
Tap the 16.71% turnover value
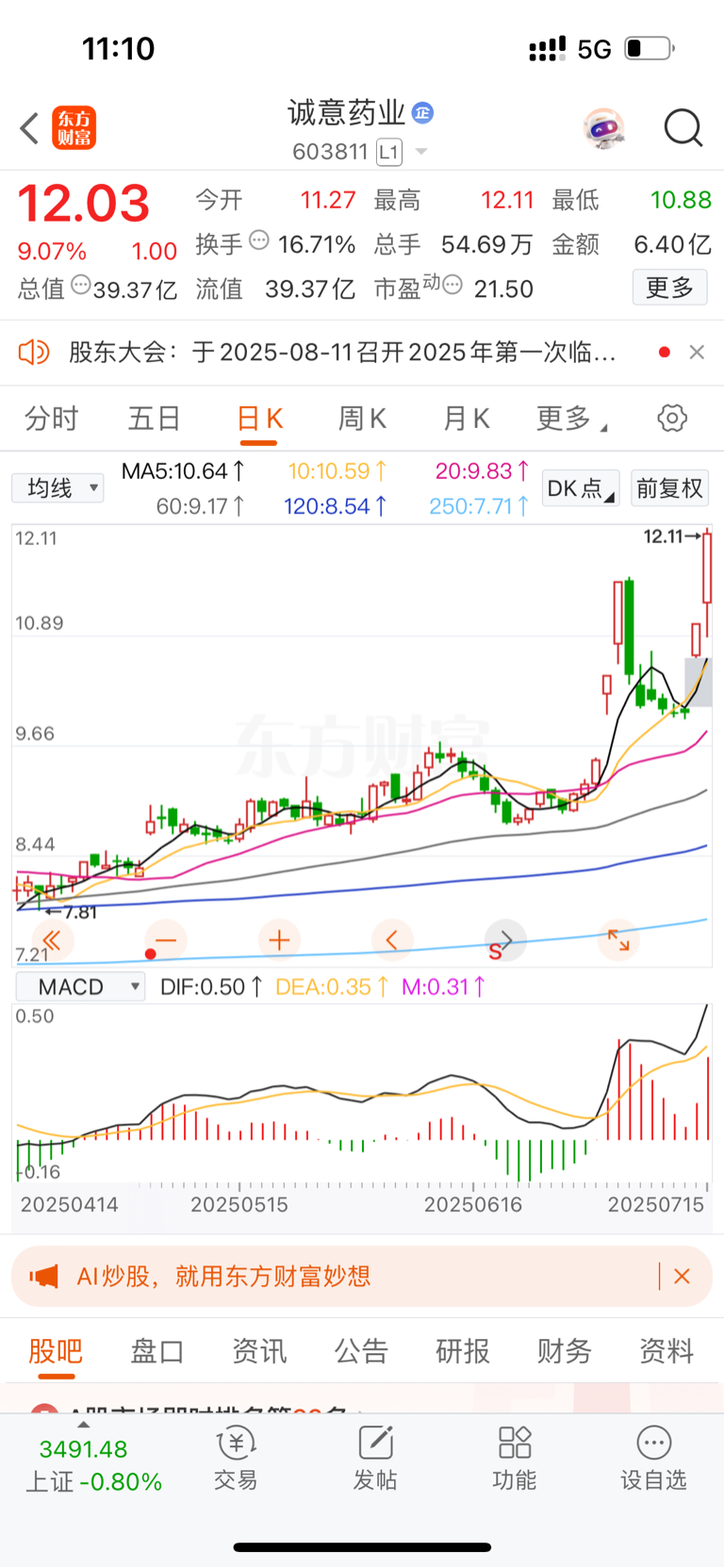pos(317,245)
